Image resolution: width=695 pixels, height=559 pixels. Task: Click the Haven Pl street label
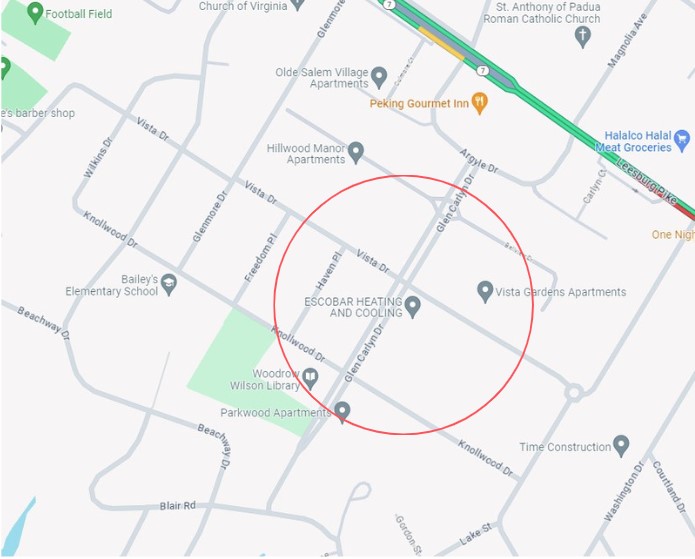click(328, 271)
